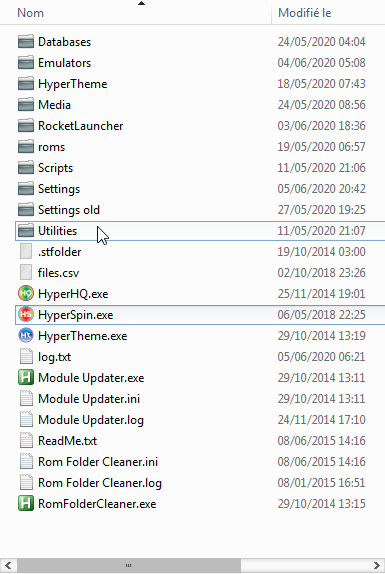Screen dimensions: 385x574
Task: Select the Utilities folder name
Action: point(57,231)
